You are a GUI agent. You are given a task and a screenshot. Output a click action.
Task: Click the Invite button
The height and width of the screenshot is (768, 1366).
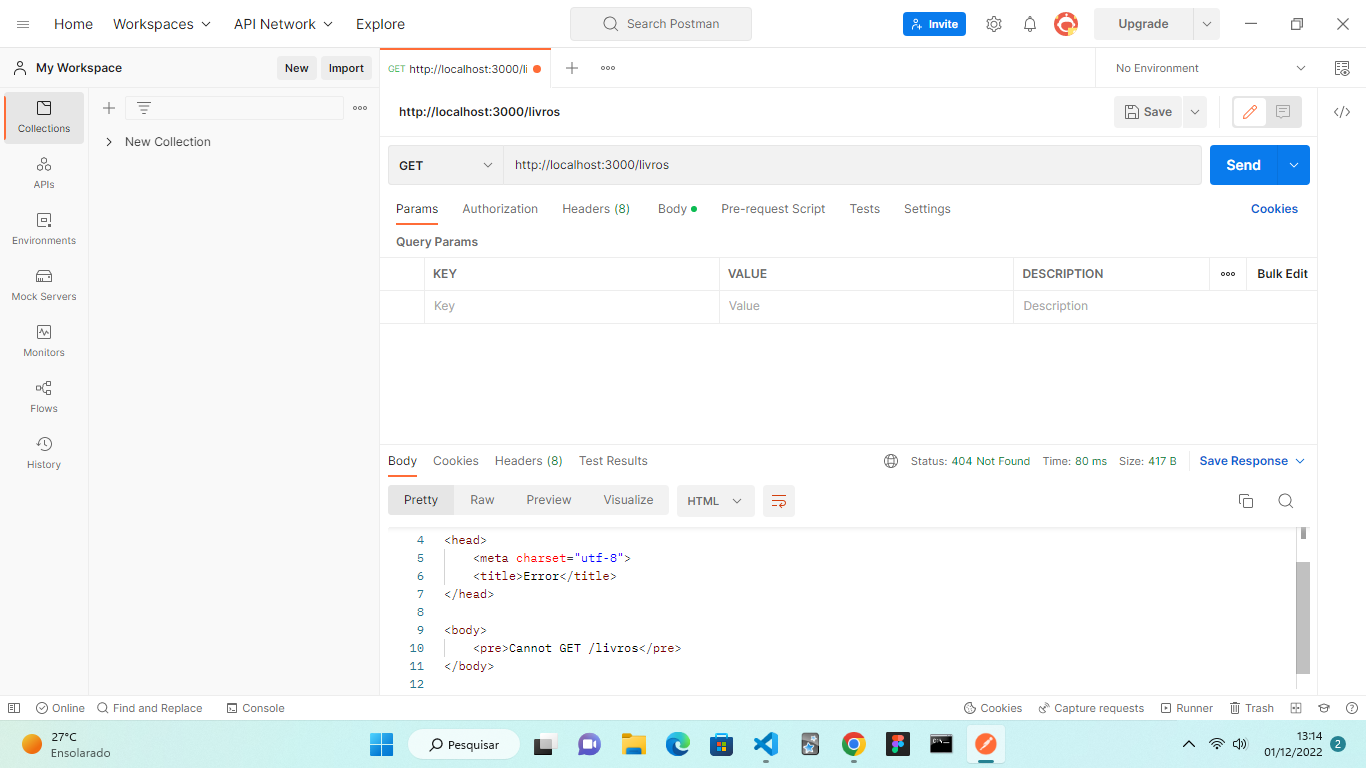point(934,24)
